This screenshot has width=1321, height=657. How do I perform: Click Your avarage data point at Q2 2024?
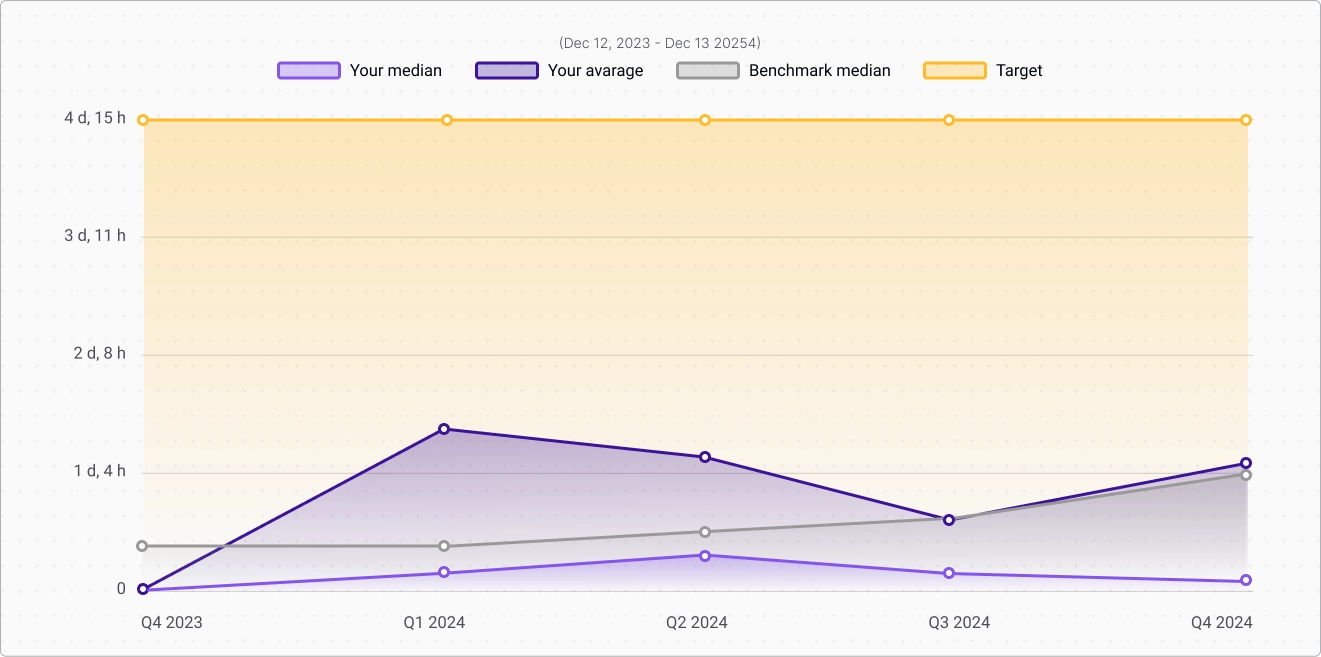[705, 457]
